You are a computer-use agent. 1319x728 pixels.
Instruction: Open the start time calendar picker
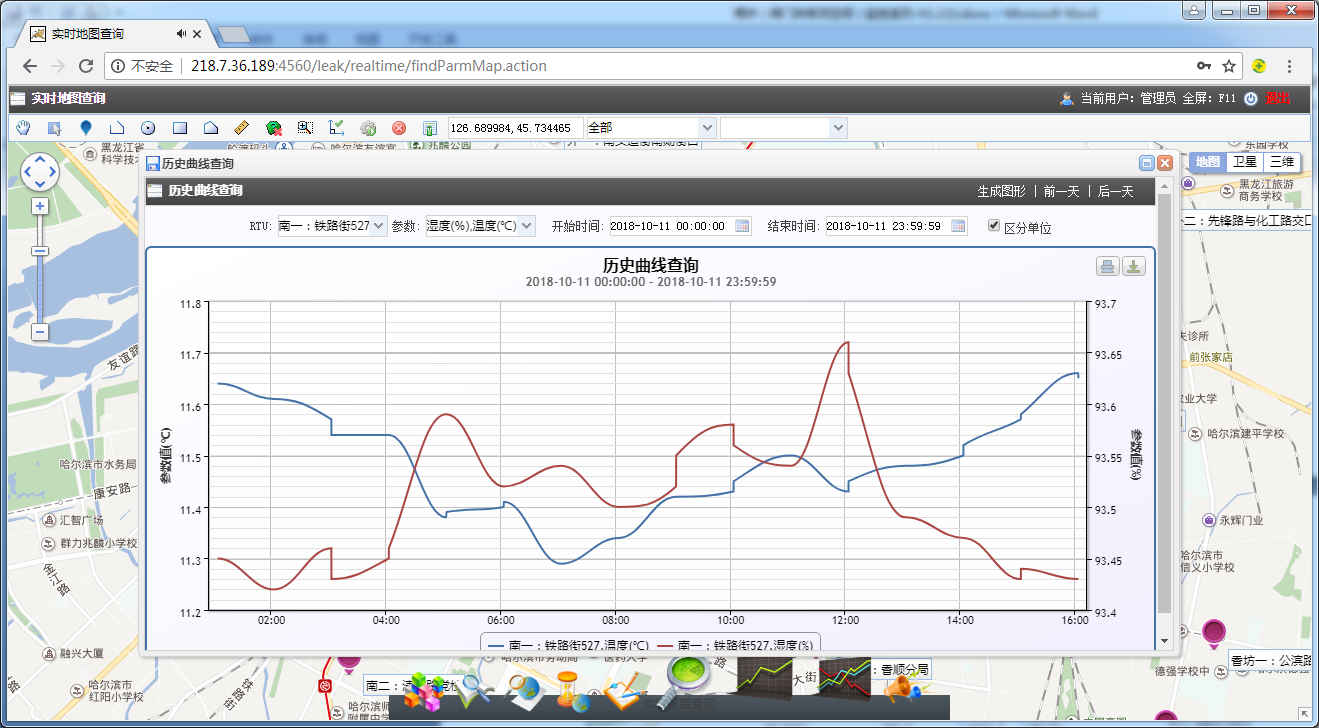tap(742, 226)
